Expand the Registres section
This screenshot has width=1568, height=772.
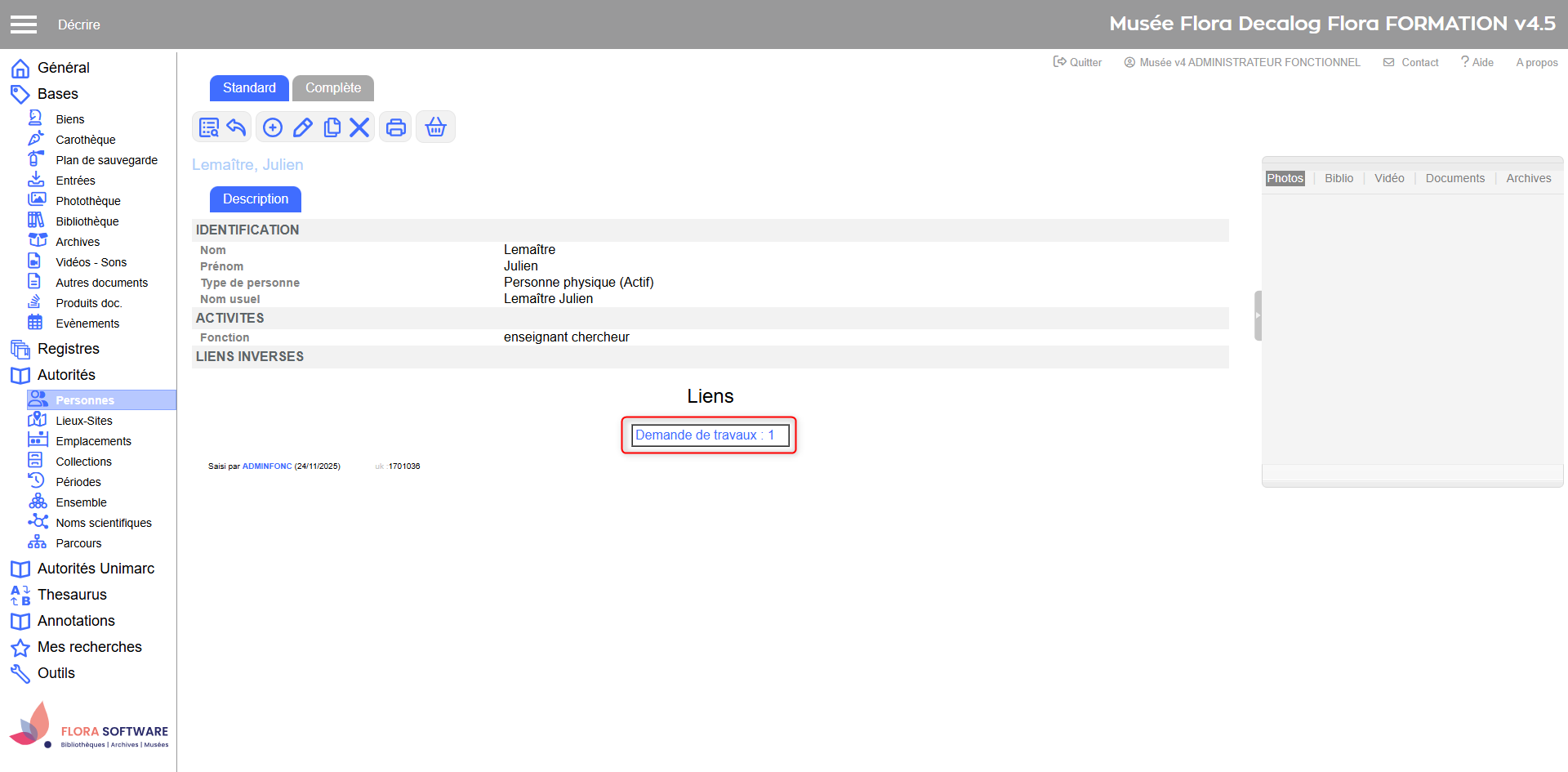tap(68, 349)
